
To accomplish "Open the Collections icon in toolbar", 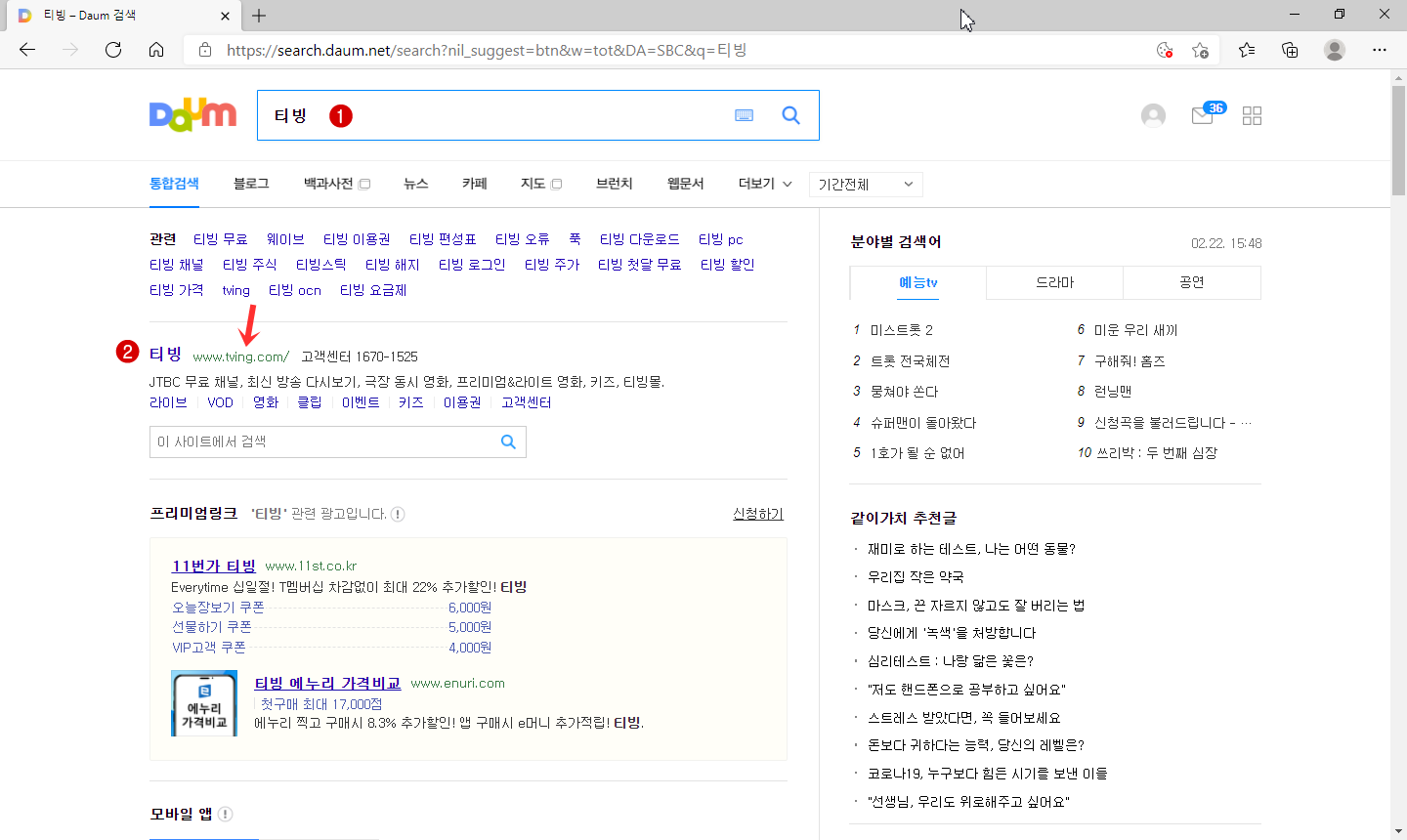I will 1290,50.
